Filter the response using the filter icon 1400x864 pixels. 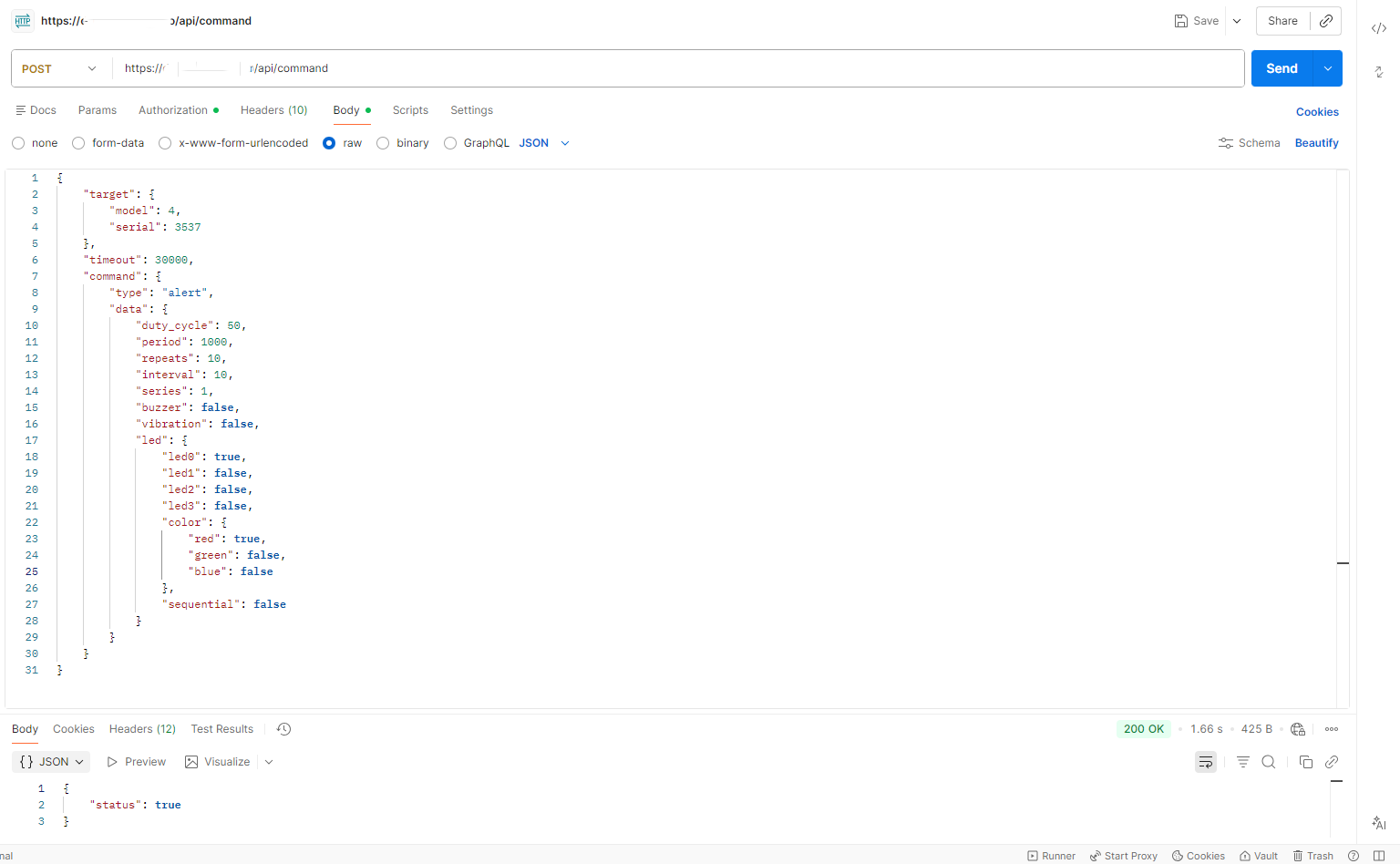(1242, 762)
